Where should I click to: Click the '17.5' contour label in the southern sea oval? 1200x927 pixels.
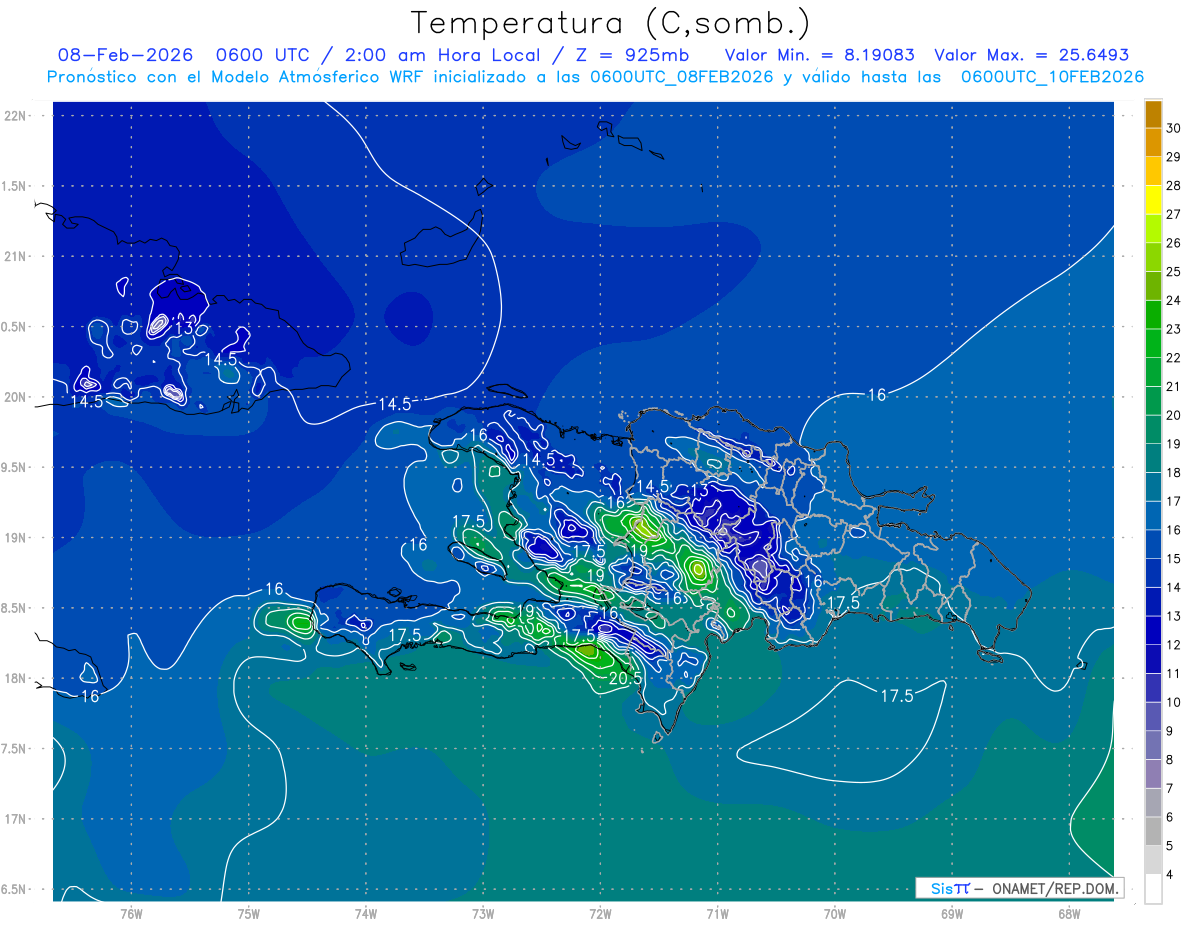[x=897, y=696]
